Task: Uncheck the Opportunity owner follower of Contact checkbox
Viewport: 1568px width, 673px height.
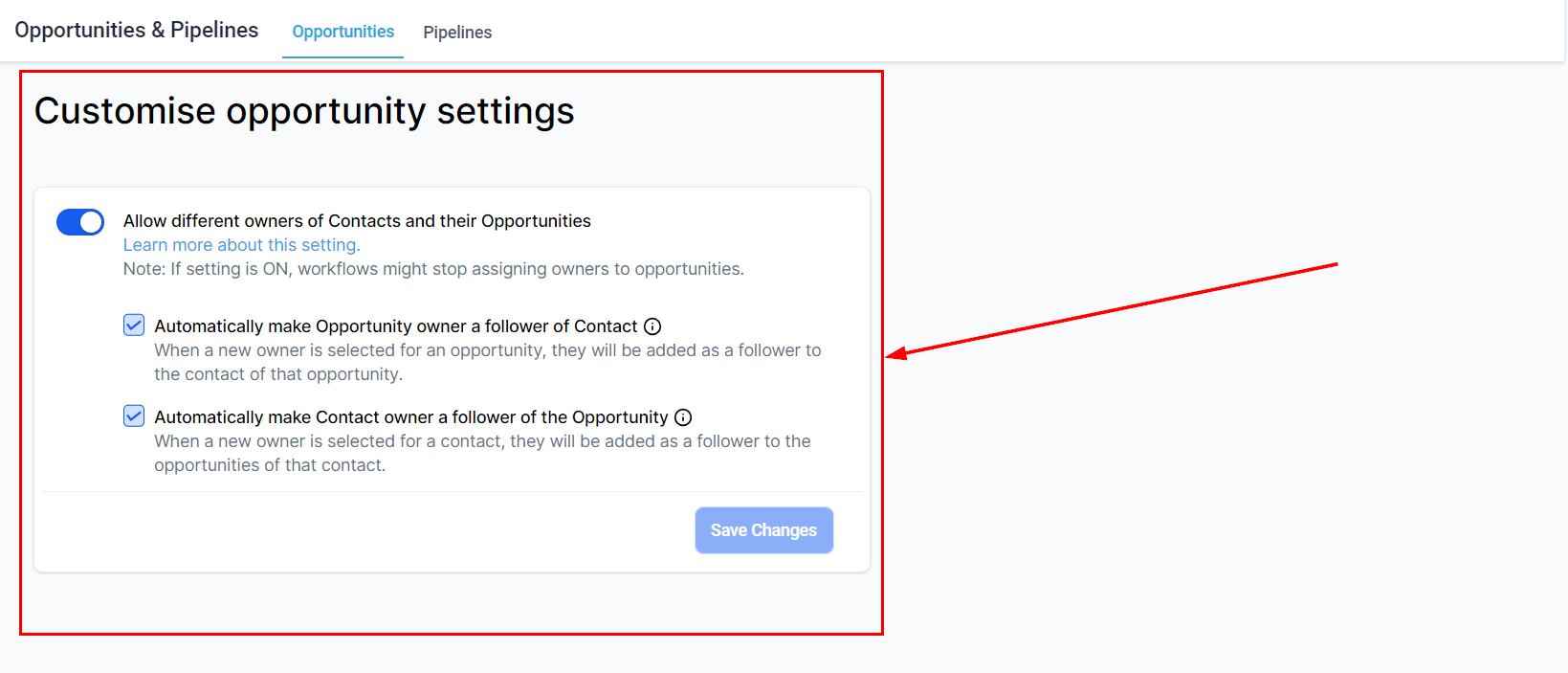Action: pos(134,325)
